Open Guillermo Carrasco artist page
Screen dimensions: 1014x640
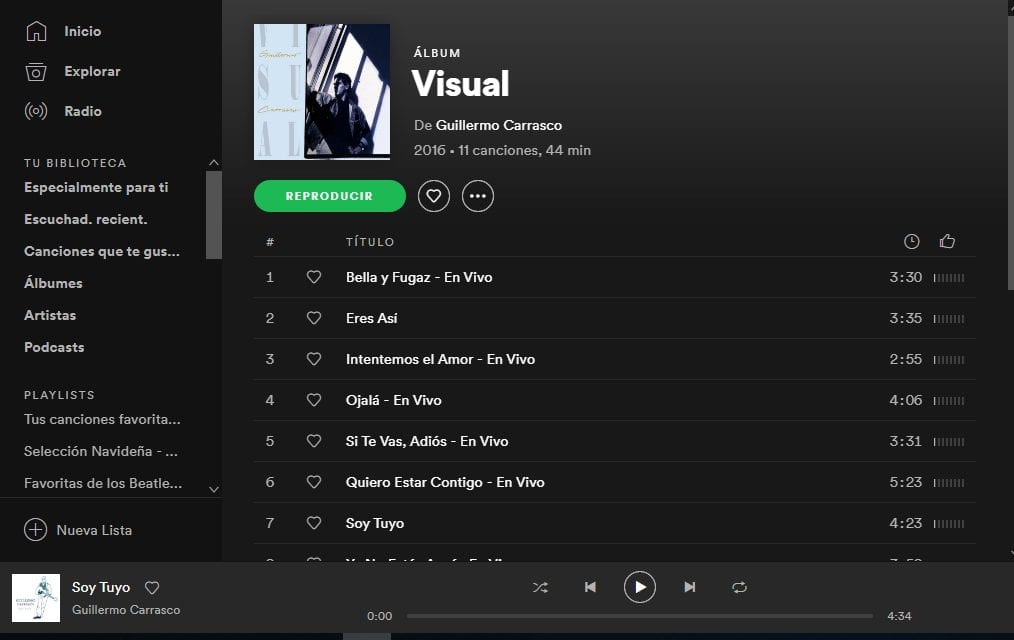pos(499,125)
